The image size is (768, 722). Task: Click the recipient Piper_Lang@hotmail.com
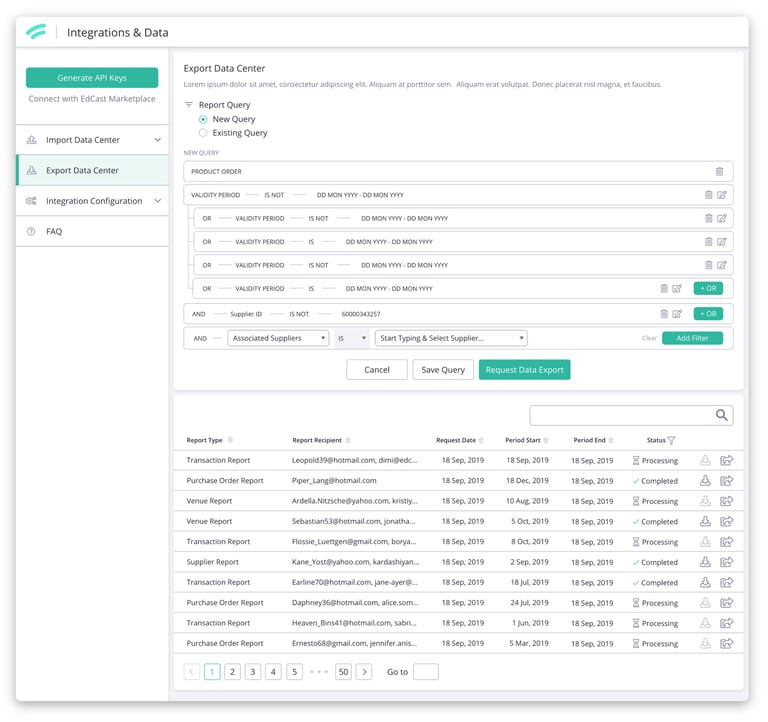pos(334,481)
